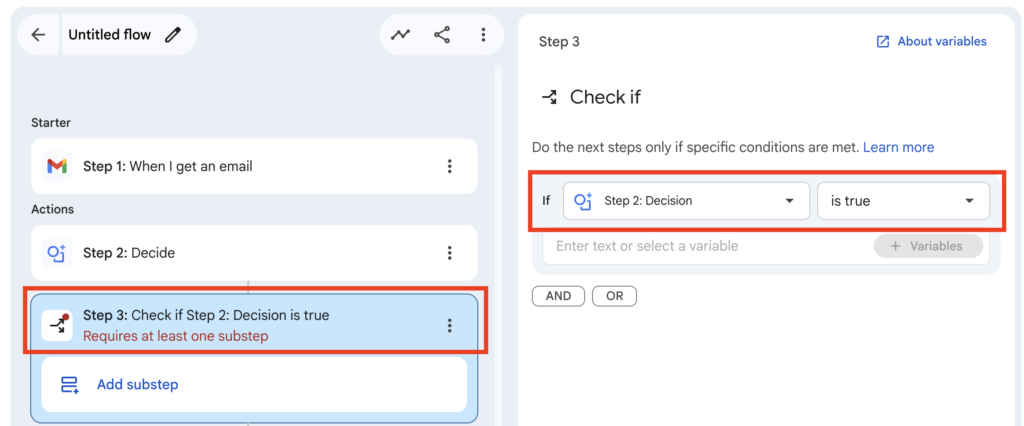Image resolution: width=1024 pixels, height=426 pixels.
Task: Open Step 3 three-dot options menu
Action: pyautogui.click(x=450, y=325)
